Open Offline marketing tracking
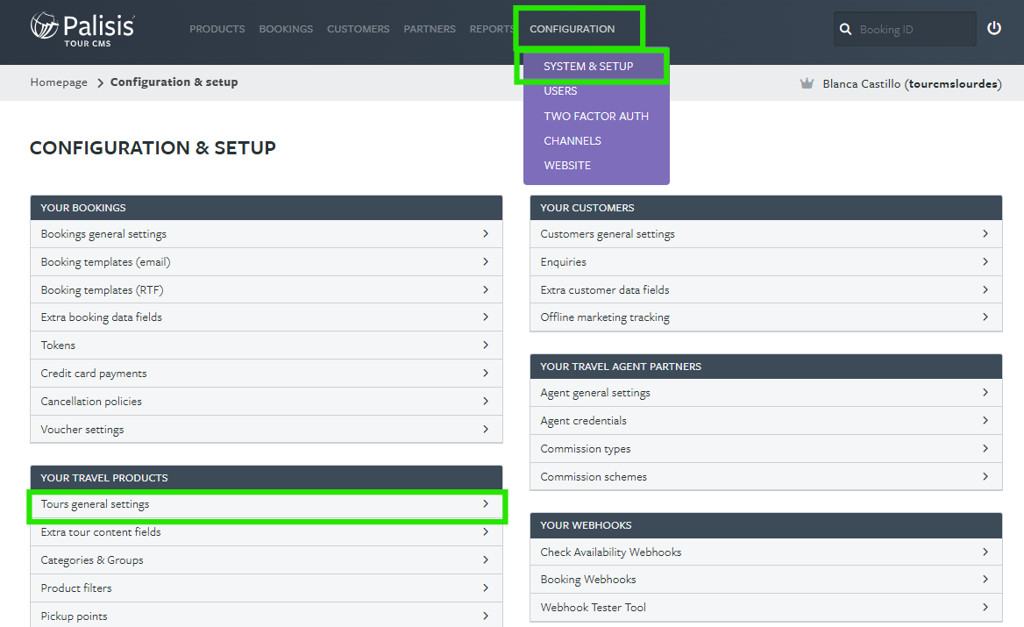Screen dimensions: 1024x627 point(766,317)
